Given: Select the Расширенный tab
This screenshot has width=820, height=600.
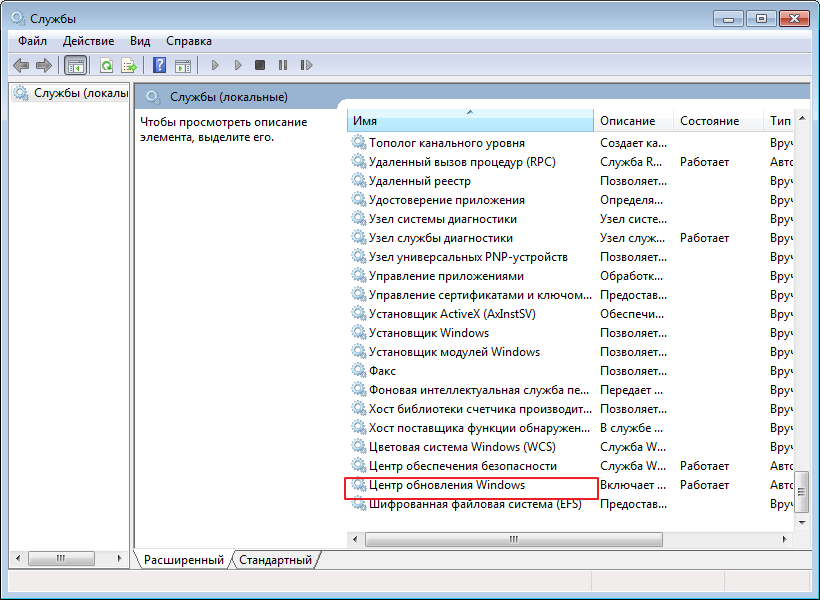Looking at the screenshot, I should [x=183, y=560].
